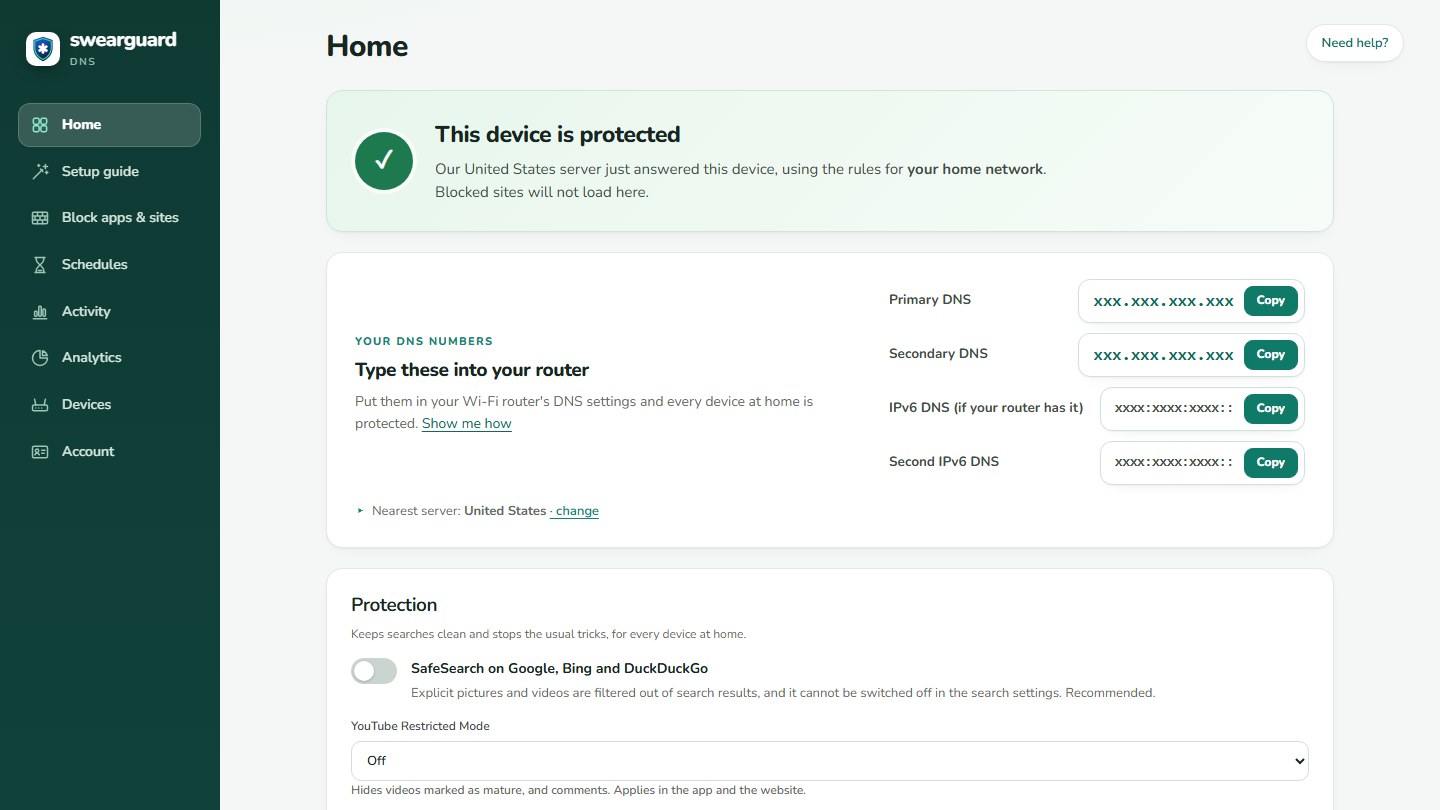The image size is (1440, 810).
Task: Click the Schedules hourglass icon
Action: [40, 265]
